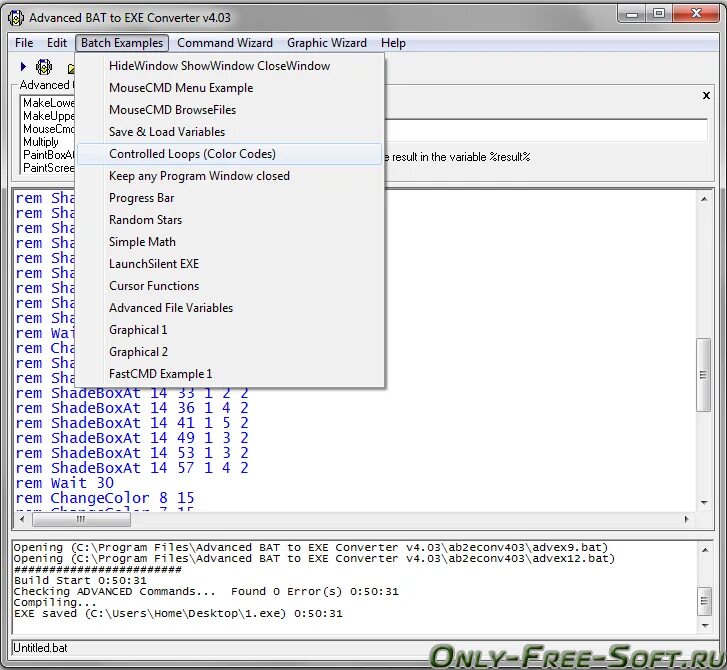The width and height of the screenshot is (727, 670).
Task: Click the 'Compiling...' log line
Action: coord(55,603)
